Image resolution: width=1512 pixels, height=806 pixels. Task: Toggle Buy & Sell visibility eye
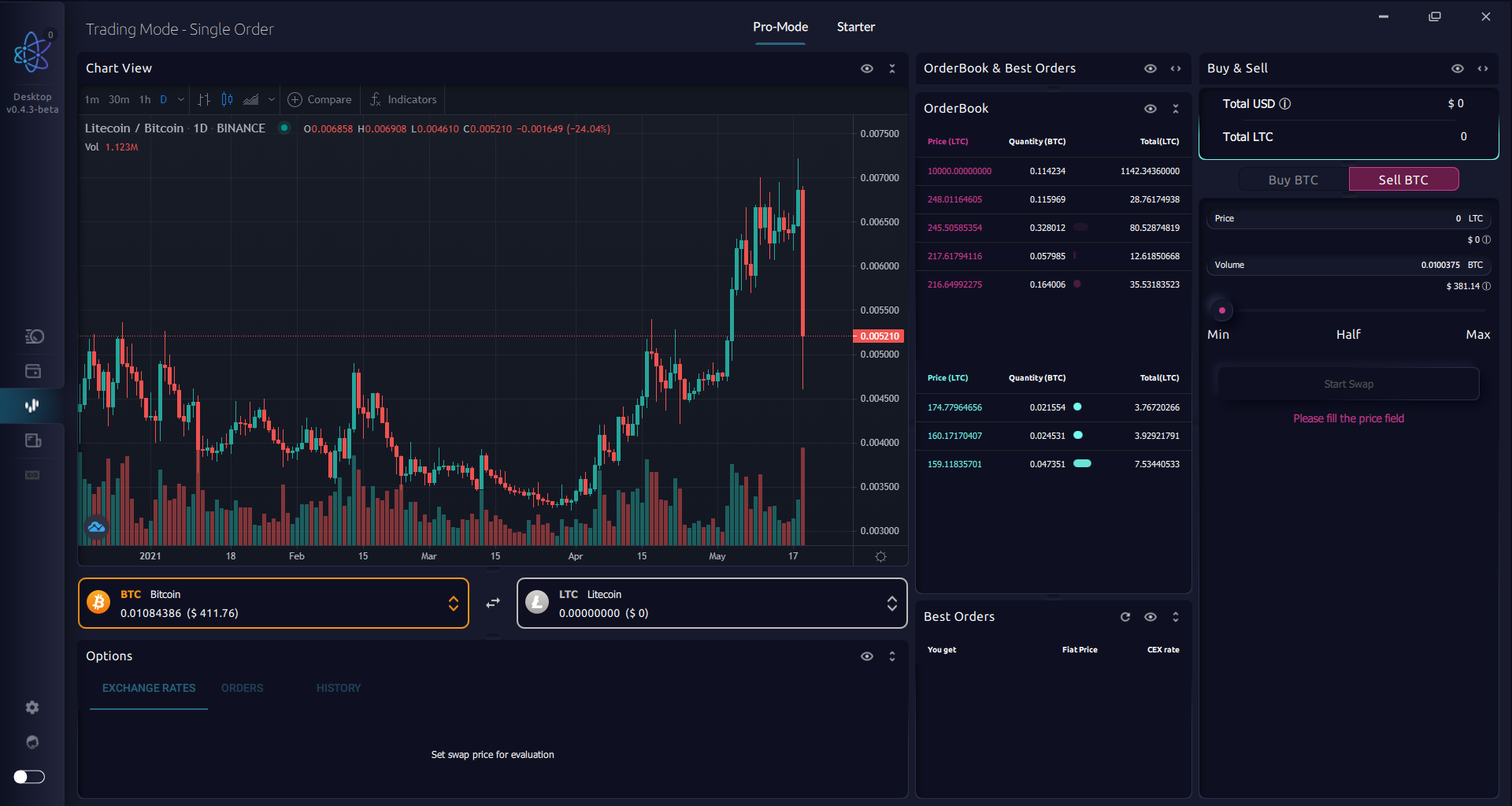1458,69
